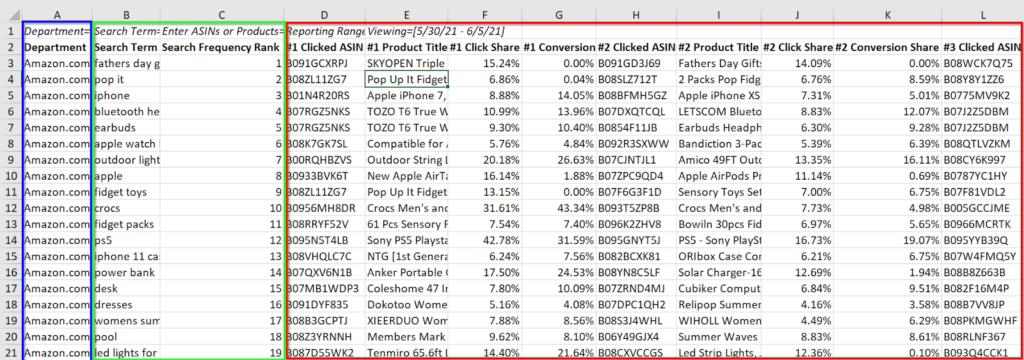Select row 12 header number
Screen dimensions: 1024x360
click(x=11, y=208)
